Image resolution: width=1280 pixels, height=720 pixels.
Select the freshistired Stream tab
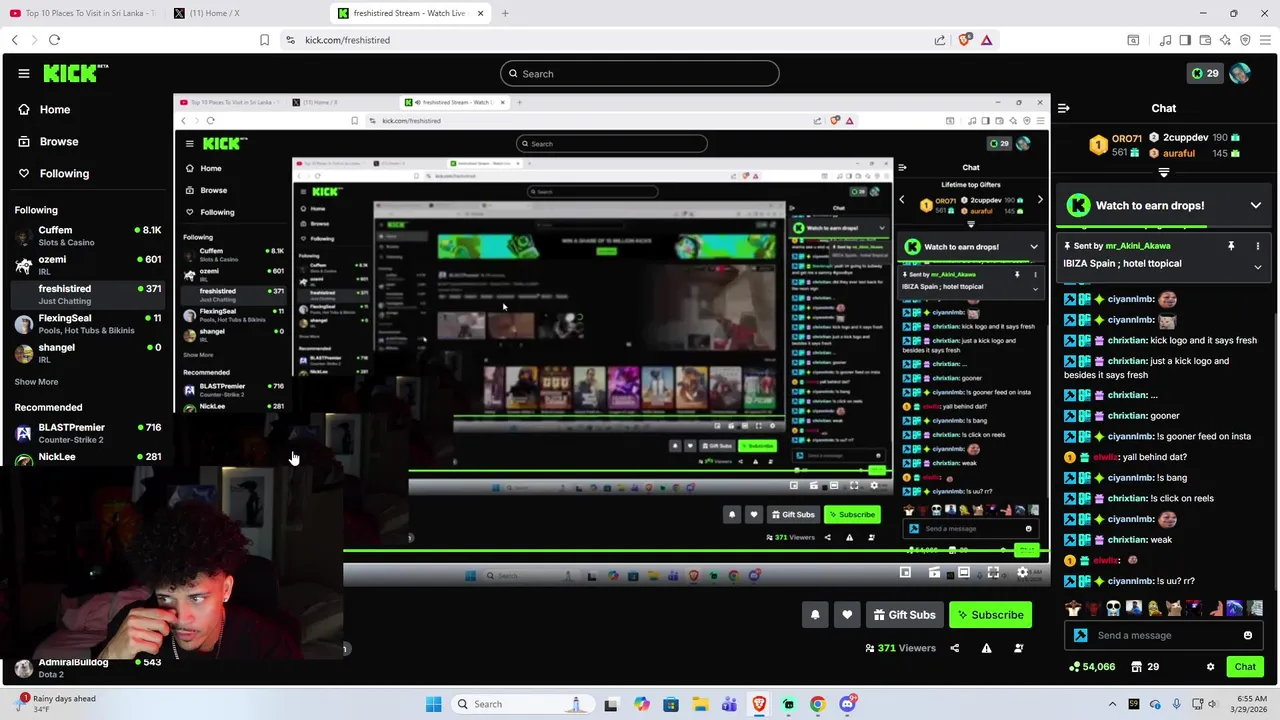(410, 13)
